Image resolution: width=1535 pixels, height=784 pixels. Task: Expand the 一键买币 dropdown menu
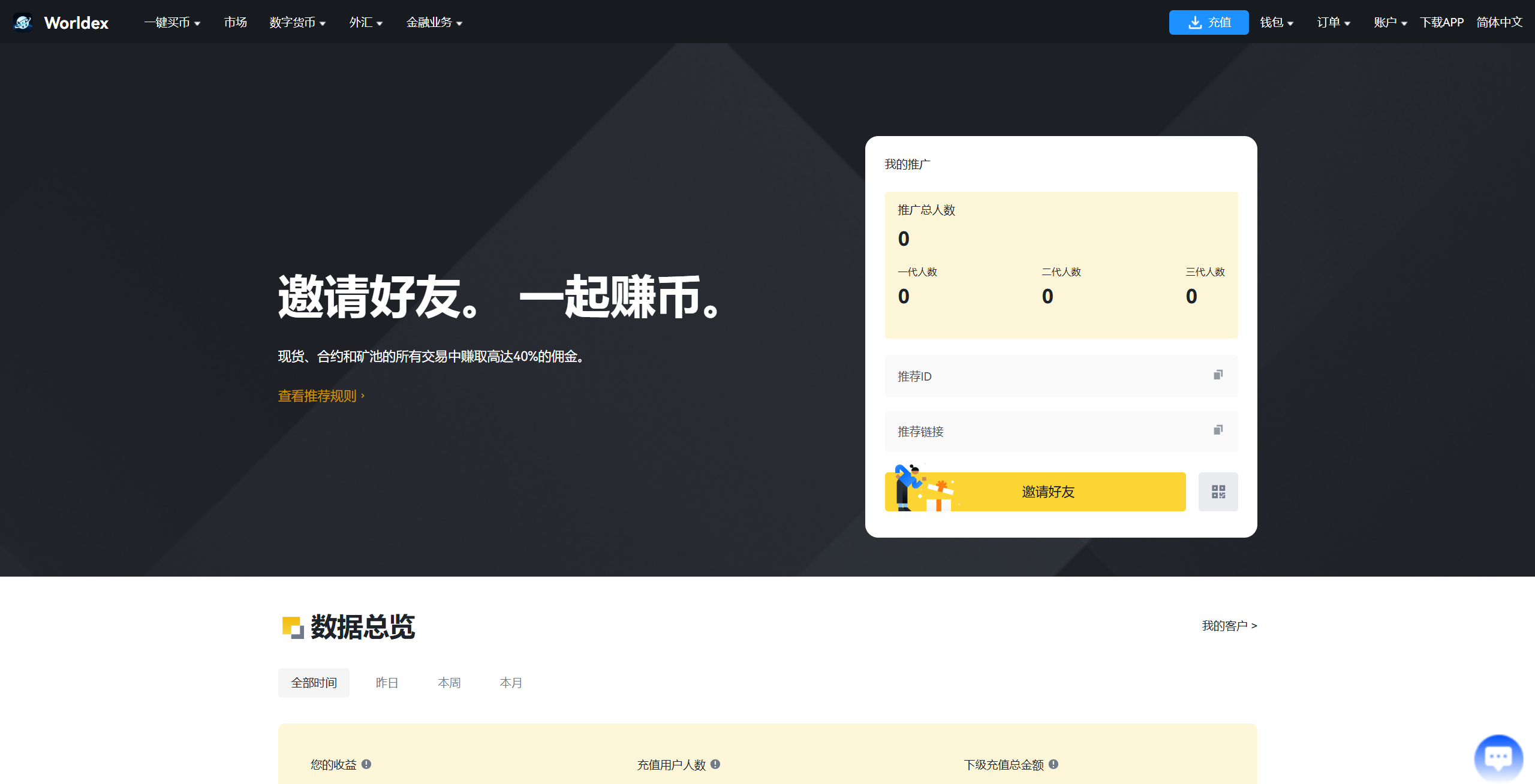click(x=172, y=23)
